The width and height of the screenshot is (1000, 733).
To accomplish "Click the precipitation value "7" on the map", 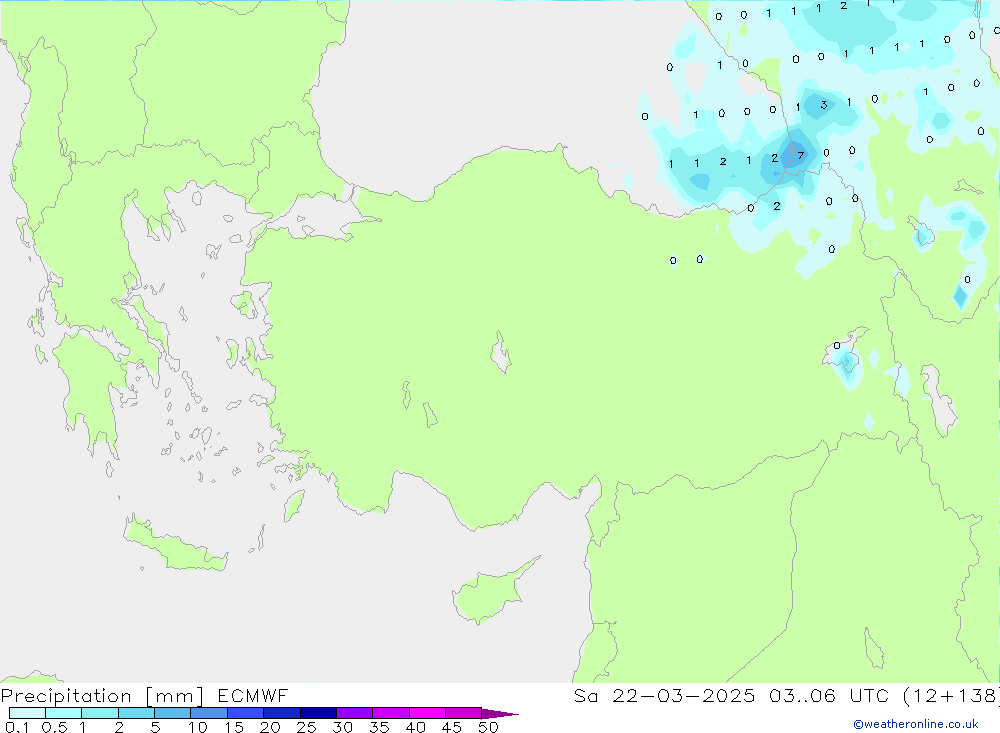I will pyautogui.click(x=801, y=156).
